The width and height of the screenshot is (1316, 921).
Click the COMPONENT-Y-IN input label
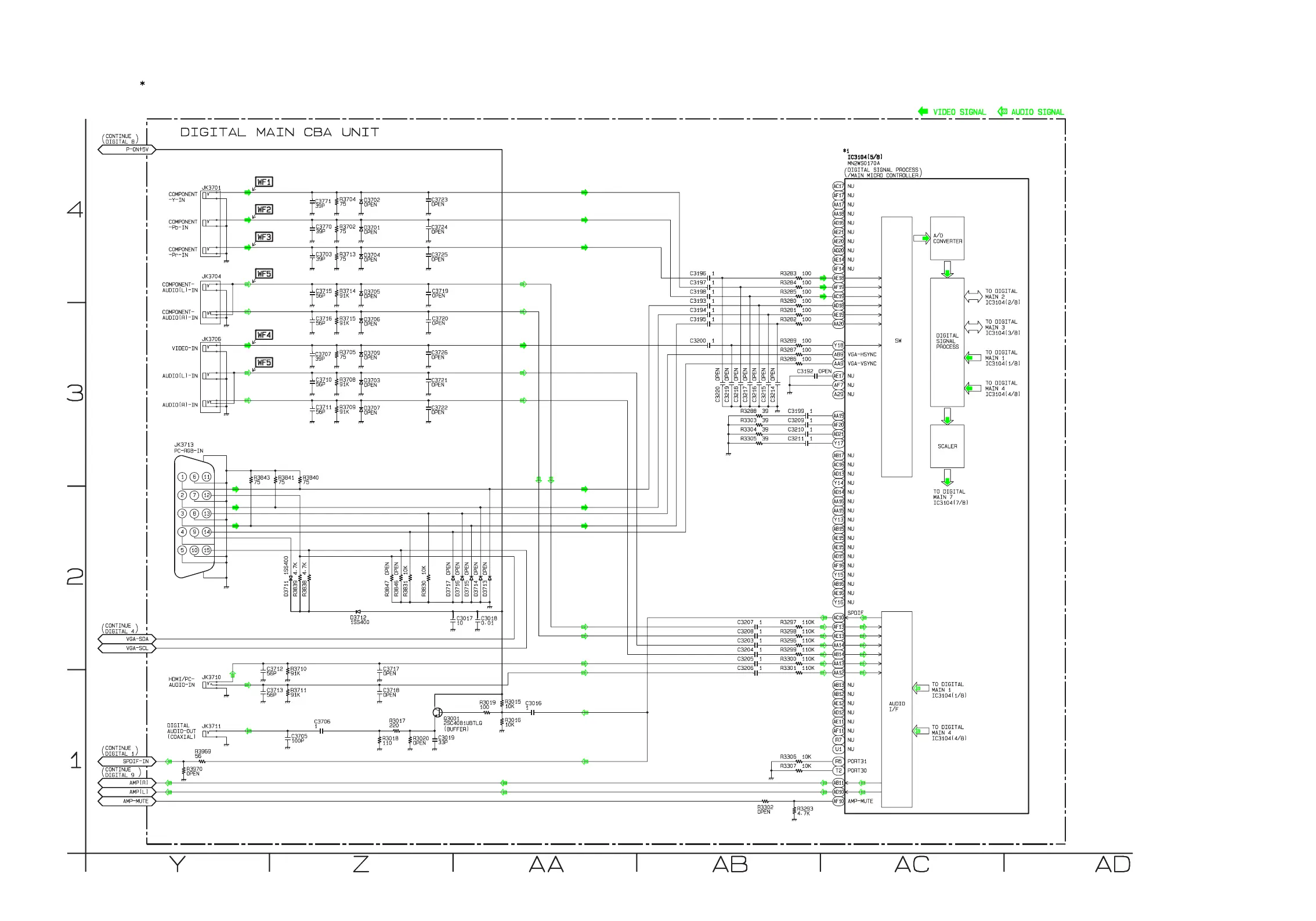(183, 197)
